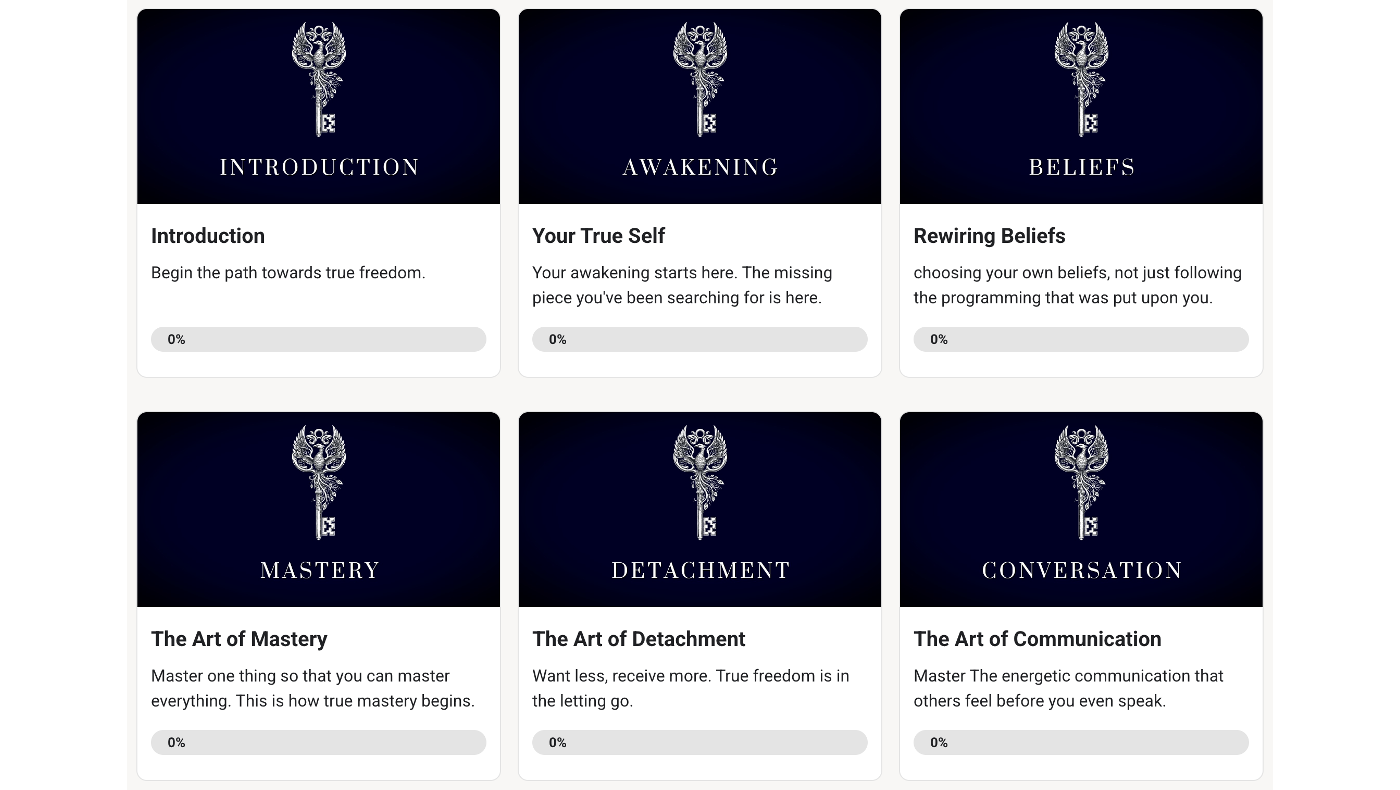Open the Your True Self course title

(598, 236)
